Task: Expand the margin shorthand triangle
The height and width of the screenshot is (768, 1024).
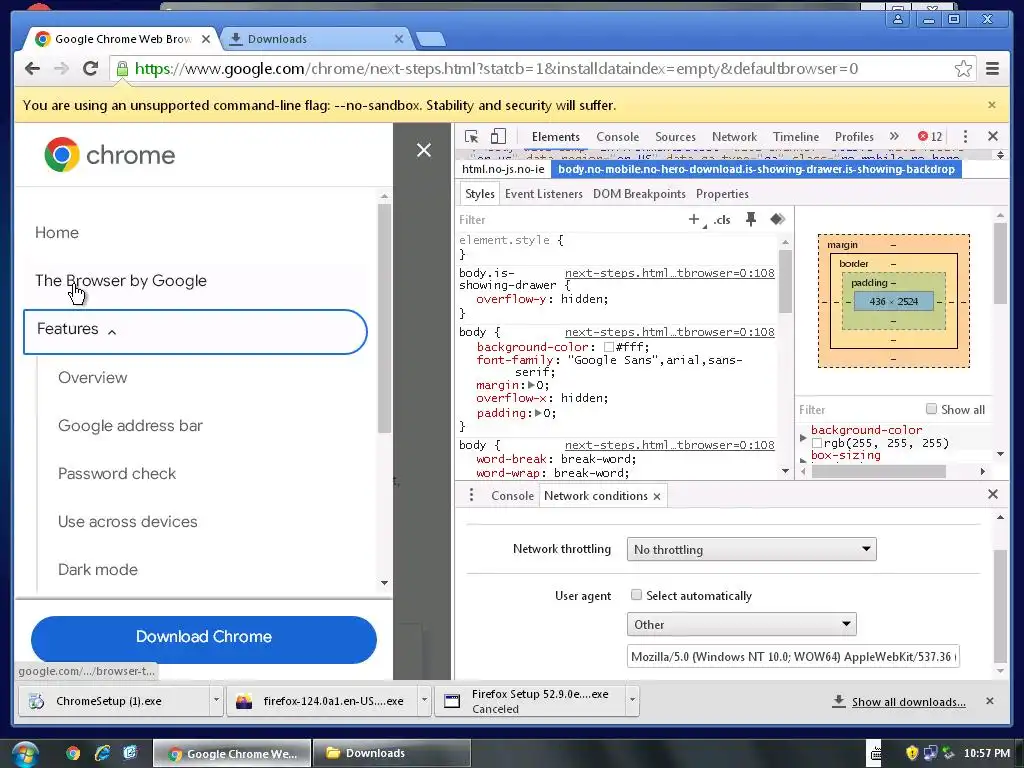Action: (x=532, y=385)
